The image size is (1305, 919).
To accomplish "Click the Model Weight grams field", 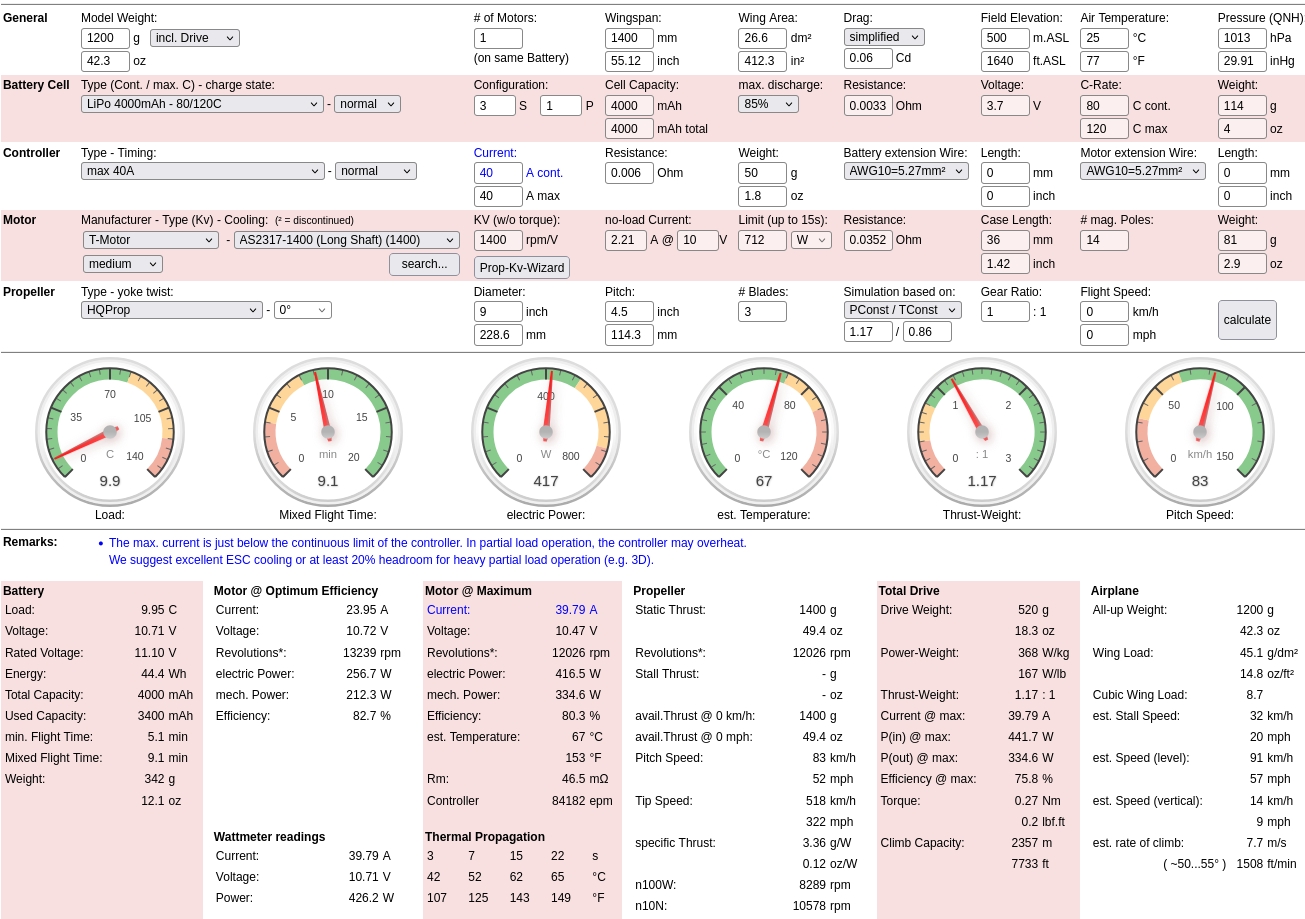I will pos(105,38).
